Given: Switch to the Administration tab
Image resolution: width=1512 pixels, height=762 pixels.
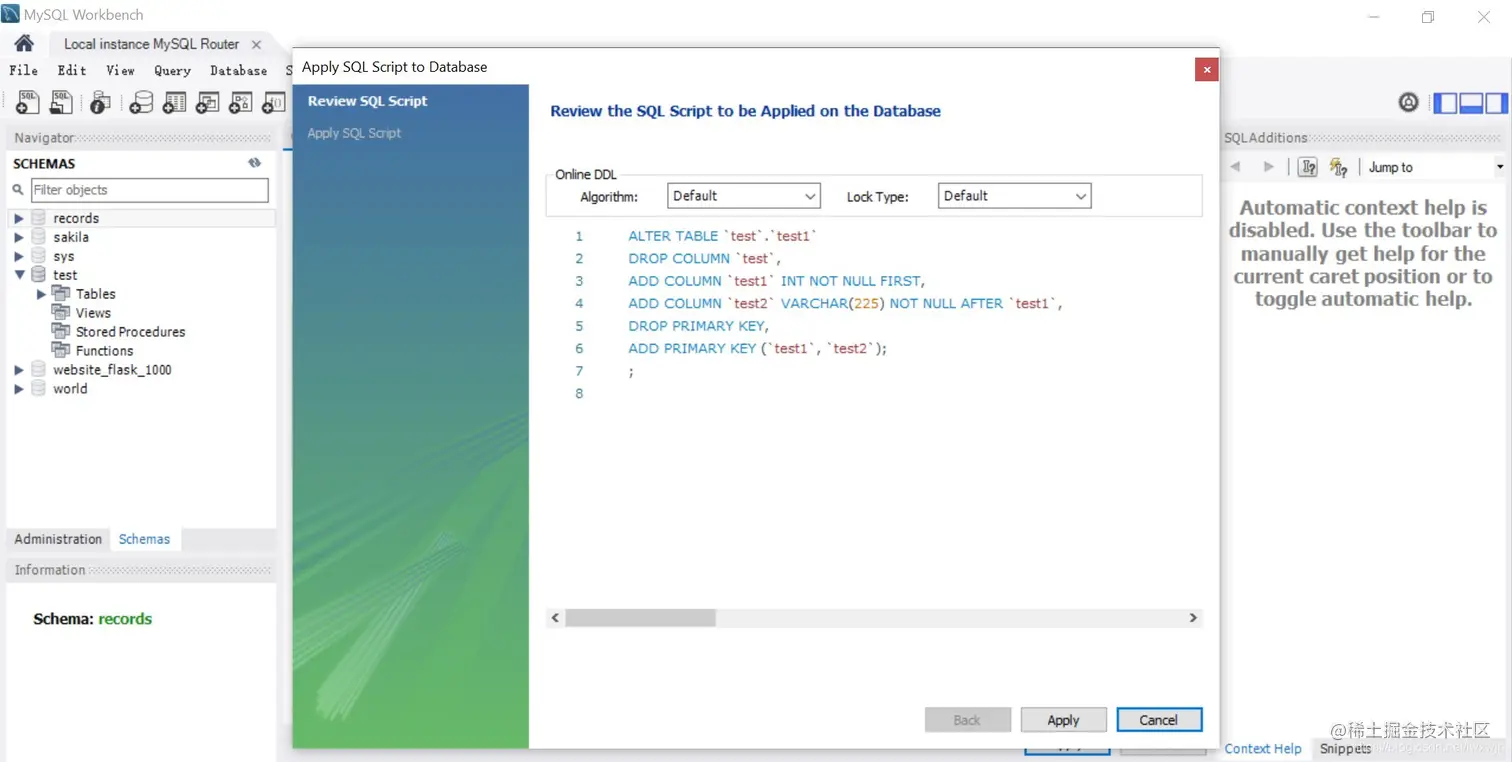Looking at the screenshot, I should coord(58,539).
